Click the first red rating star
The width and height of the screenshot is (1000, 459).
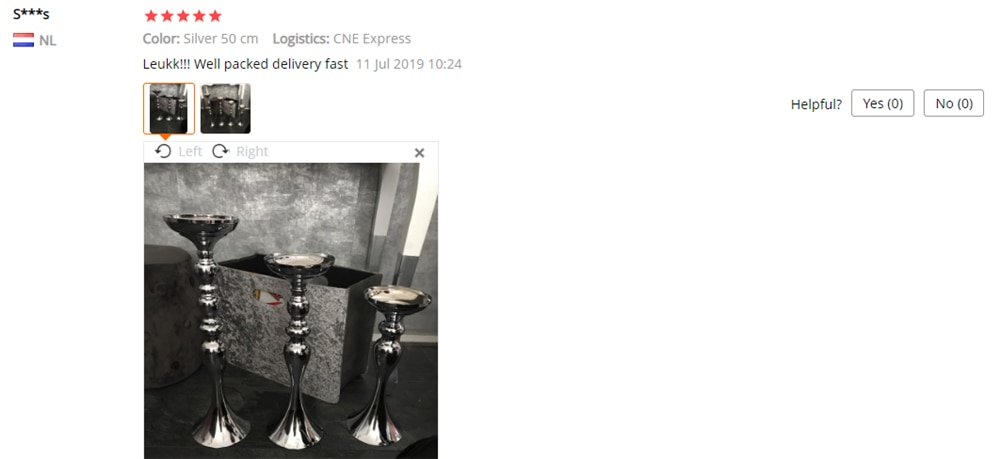pos(151,16)
